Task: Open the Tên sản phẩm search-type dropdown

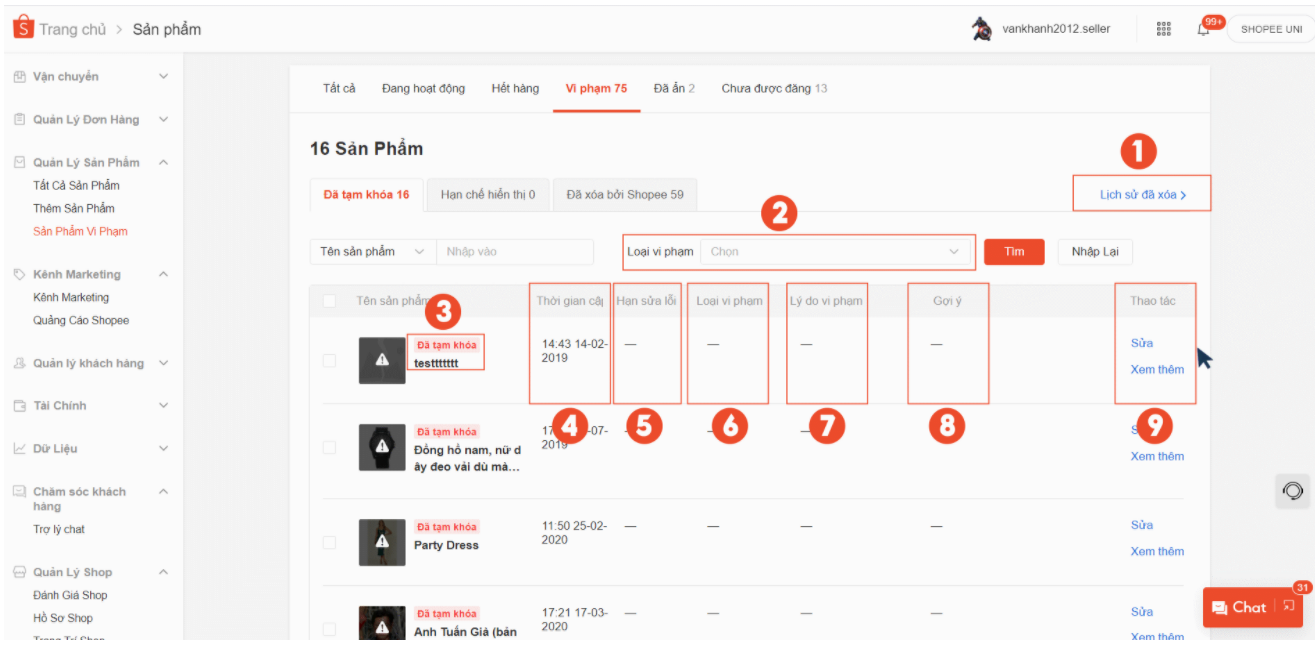Action: coord(372,252)
